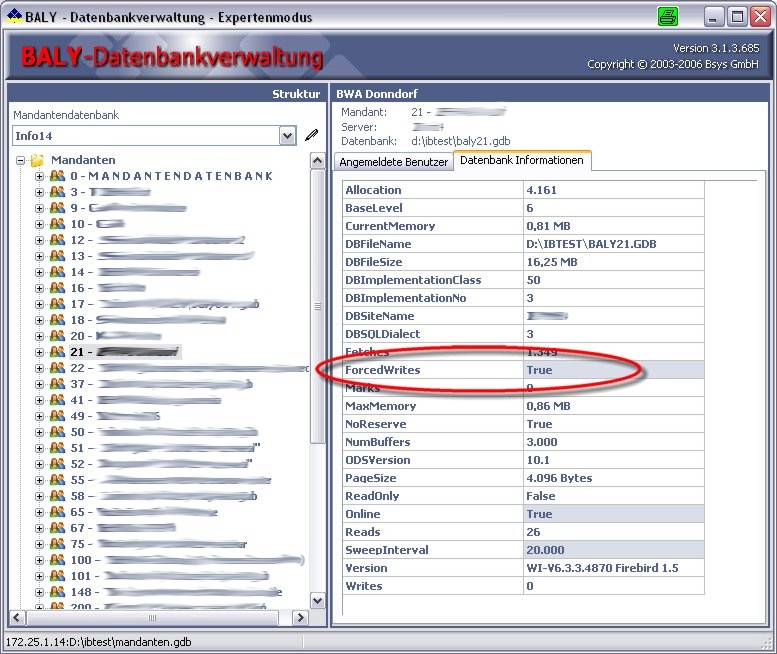Select the SweepInterval value 20.000
Viewport: 777px width, 654px height.
pos(613,550)
